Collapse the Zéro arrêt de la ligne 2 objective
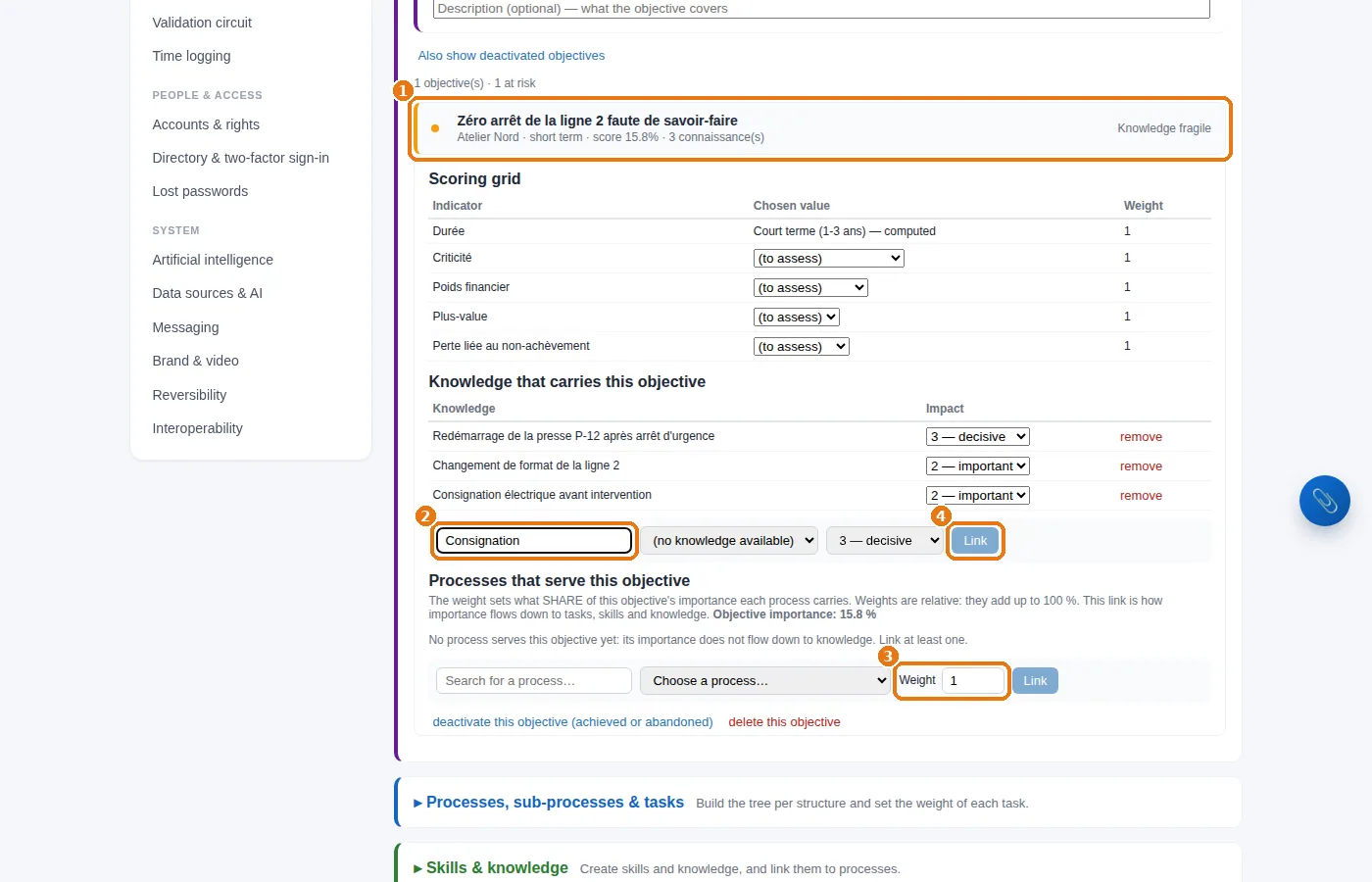1372x882 pixels. tap(820, 128)
